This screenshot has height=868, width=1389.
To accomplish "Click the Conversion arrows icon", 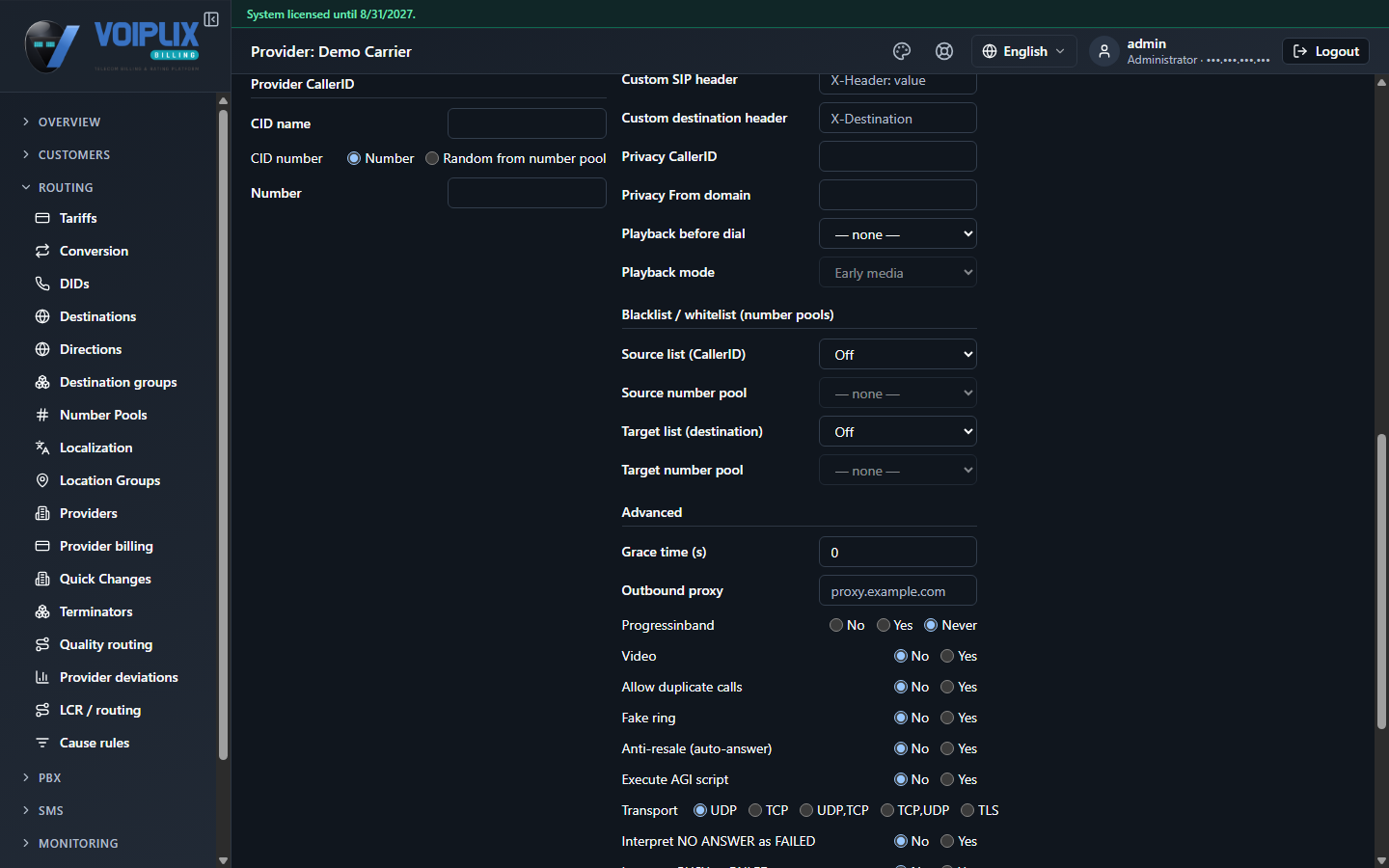I will point(42,251).
